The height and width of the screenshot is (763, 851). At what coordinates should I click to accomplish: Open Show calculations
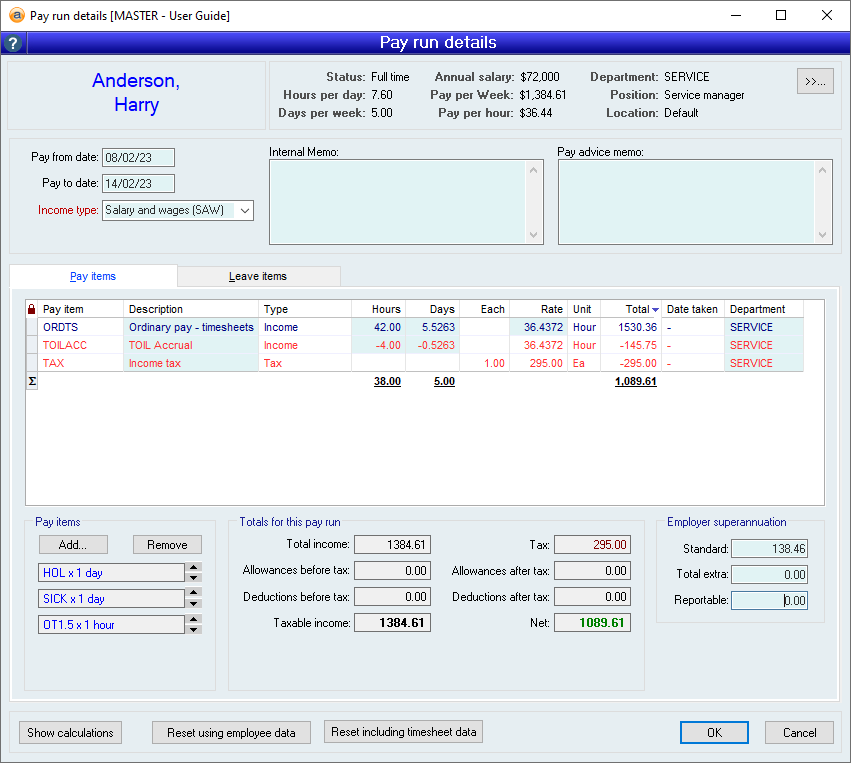point(70,733)
